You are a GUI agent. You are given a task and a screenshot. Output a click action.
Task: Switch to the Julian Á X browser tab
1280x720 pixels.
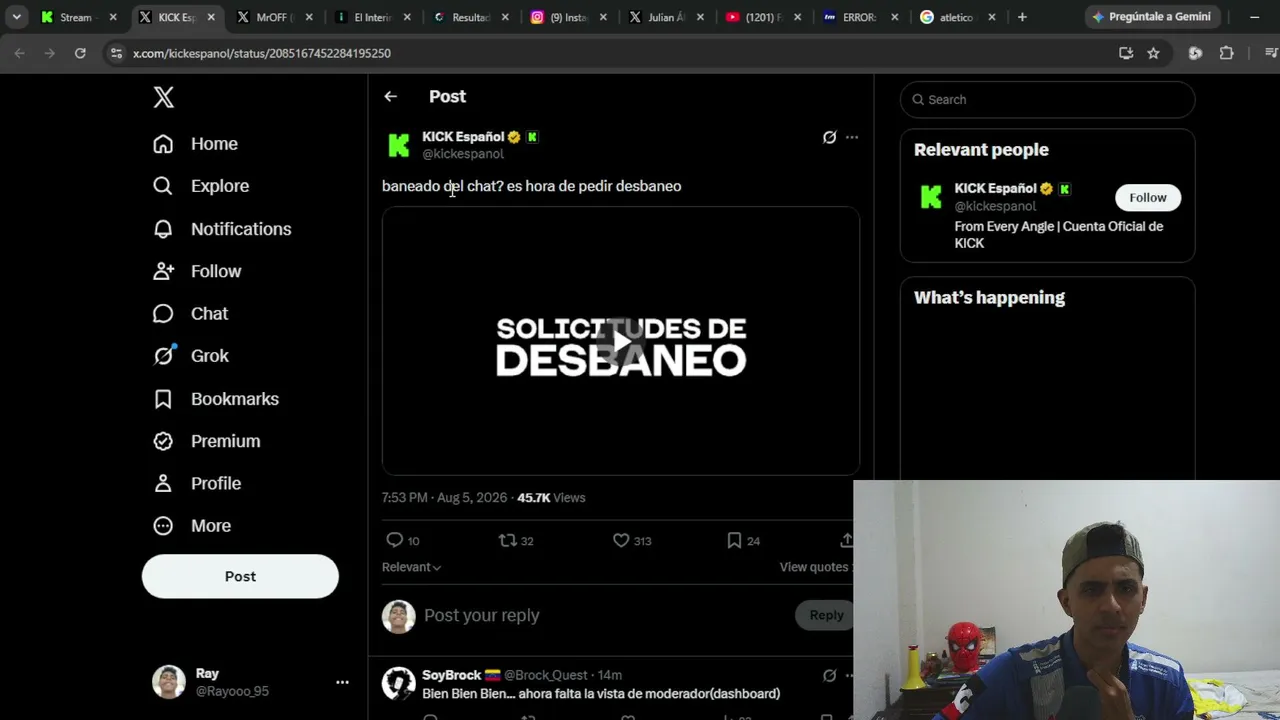coord(665,17)
